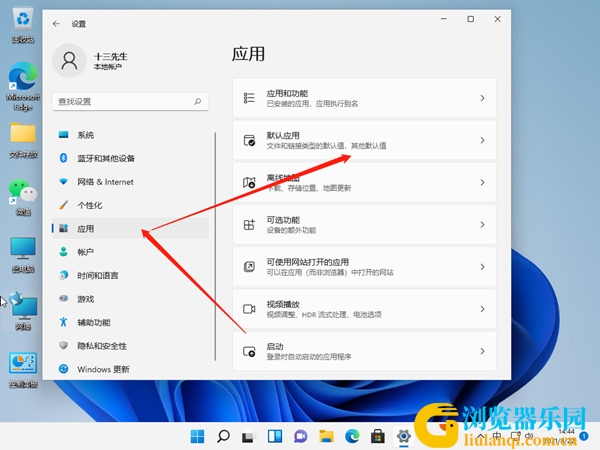Open 个性化 settings category
This screenshot has width=600, height=450.
130,205
